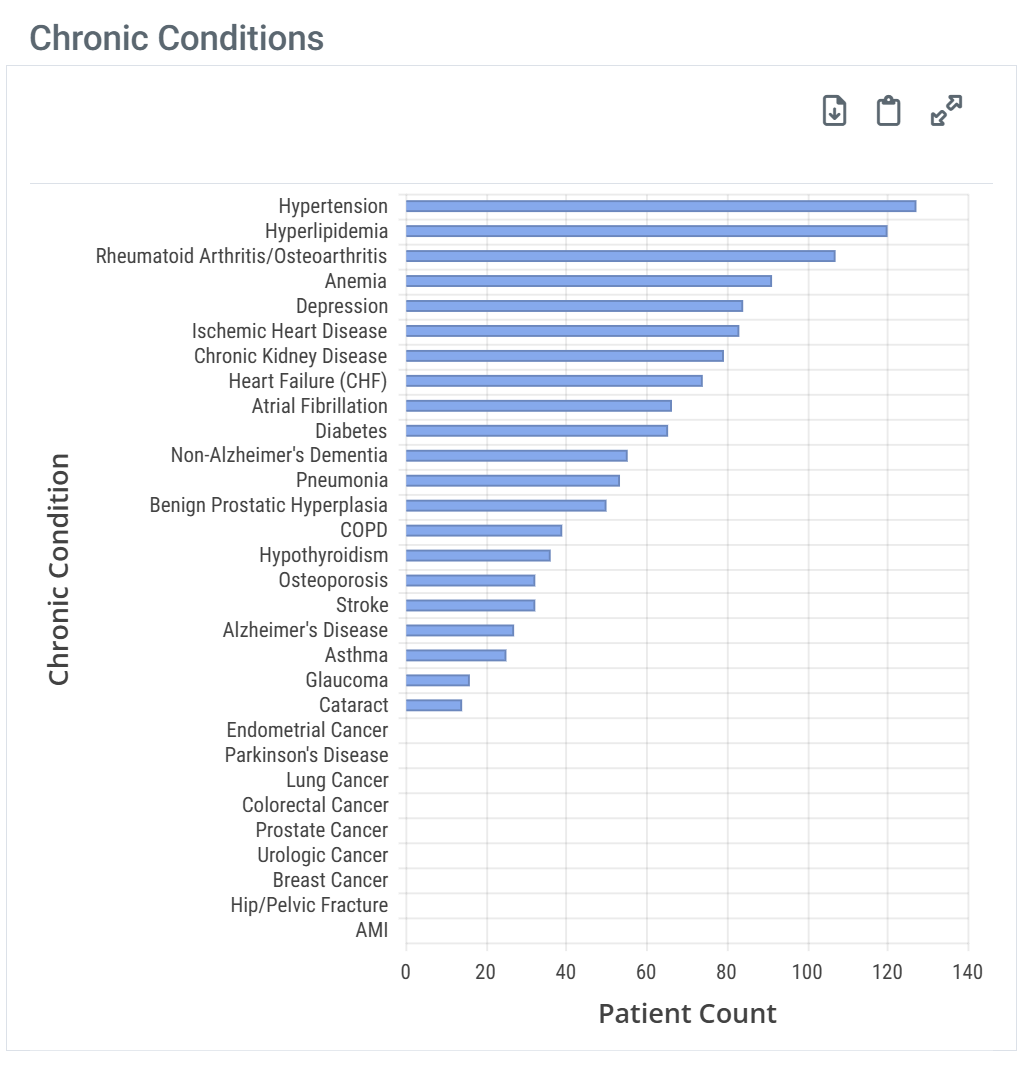The width and height of the screenshot is (1033, 1071).
Task: Click the Chronic Conditions heading
Action: [x=177, y=38]
